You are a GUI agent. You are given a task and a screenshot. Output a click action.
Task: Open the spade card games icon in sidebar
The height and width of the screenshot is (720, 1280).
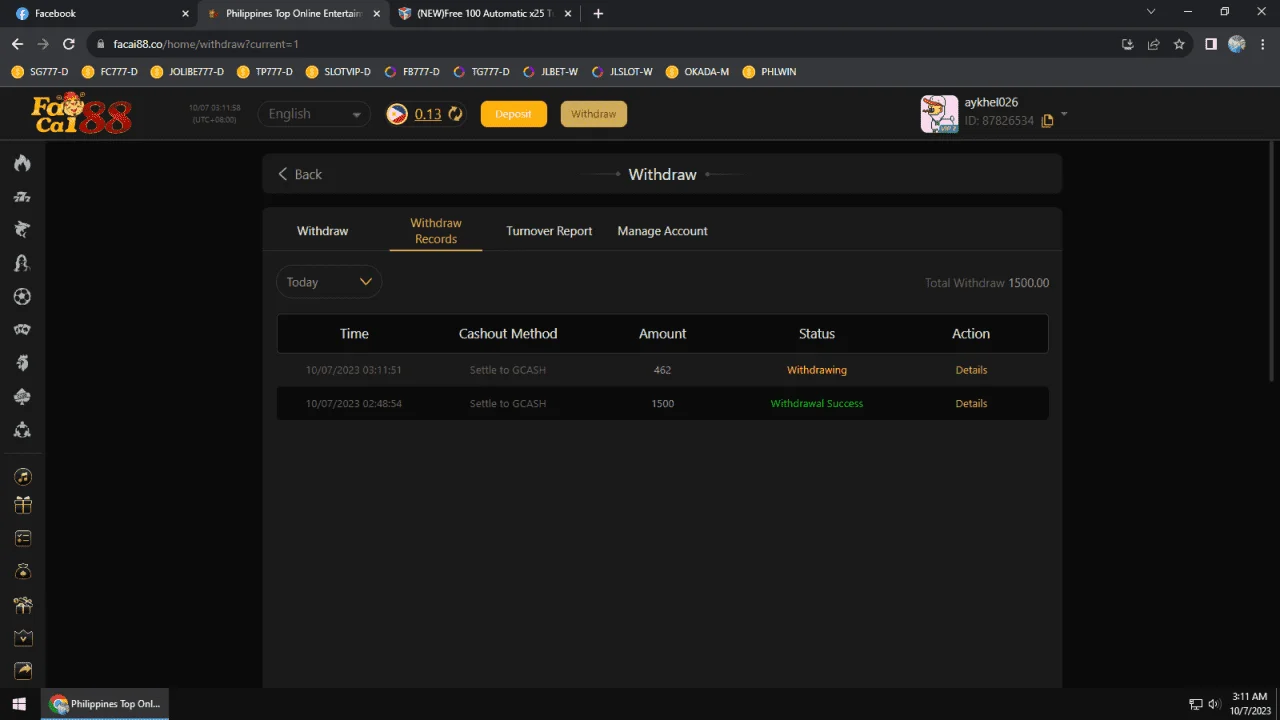(x=22, y=396)
